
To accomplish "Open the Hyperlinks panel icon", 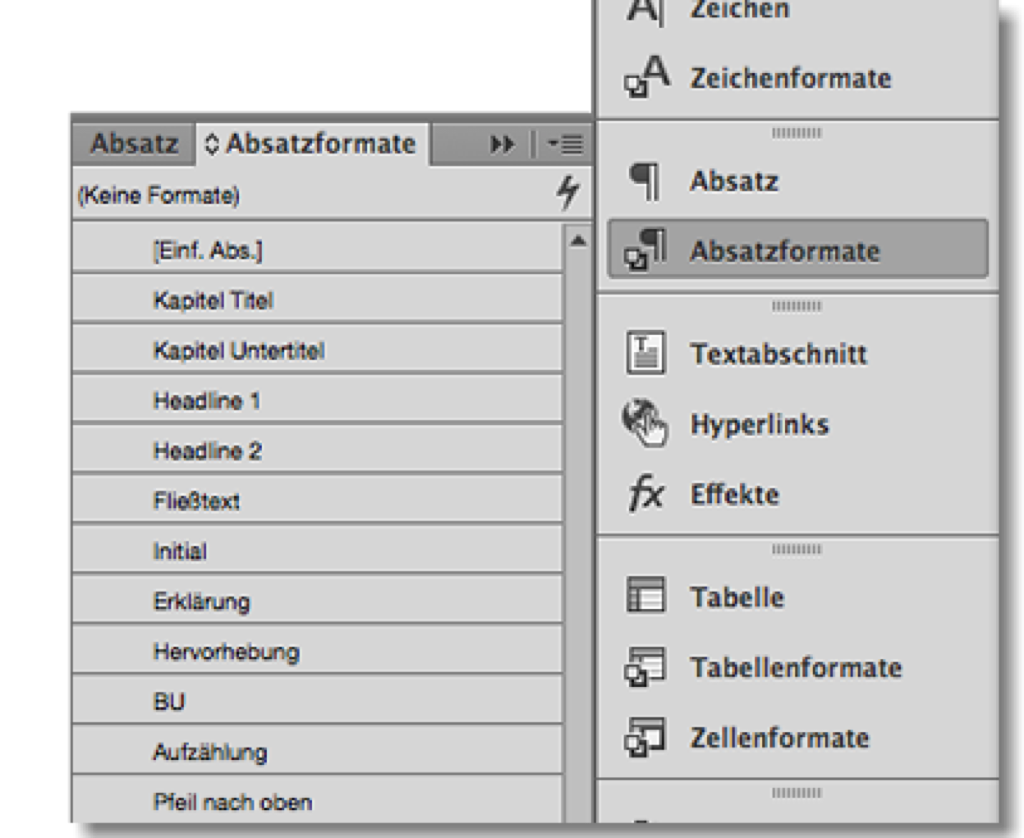I will coord(645,424).
